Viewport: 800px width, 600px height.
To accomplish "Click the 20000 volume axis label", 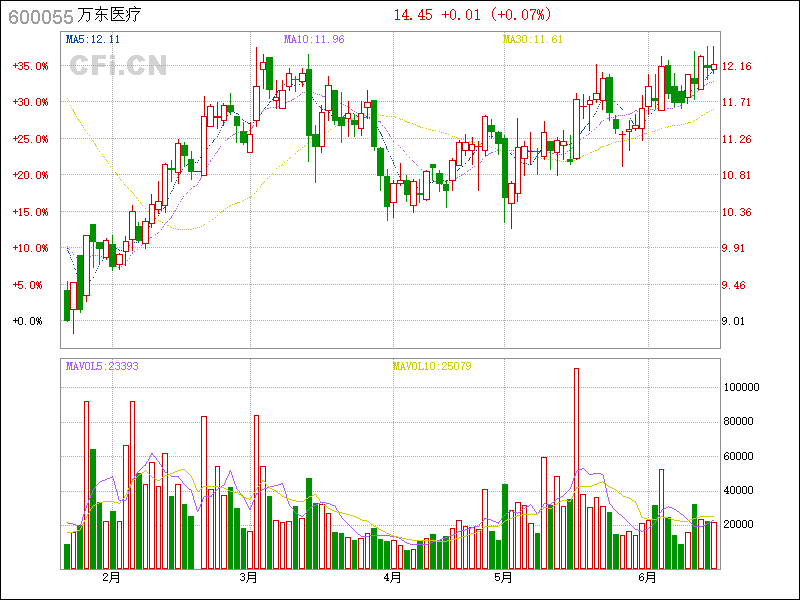I will [738, 524].
